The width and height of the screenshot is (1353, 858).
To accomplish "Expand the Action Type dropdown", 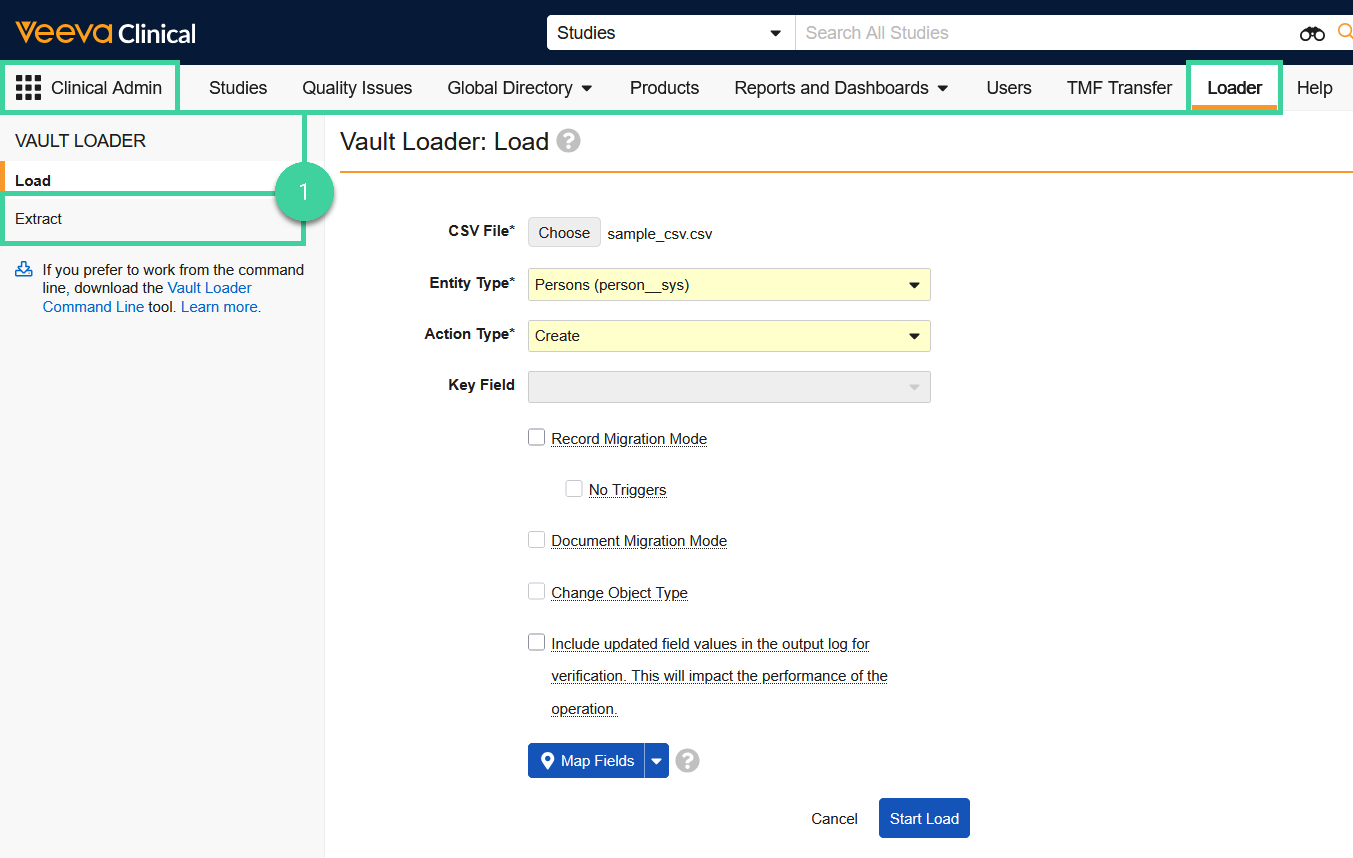I will click(729, 336).
